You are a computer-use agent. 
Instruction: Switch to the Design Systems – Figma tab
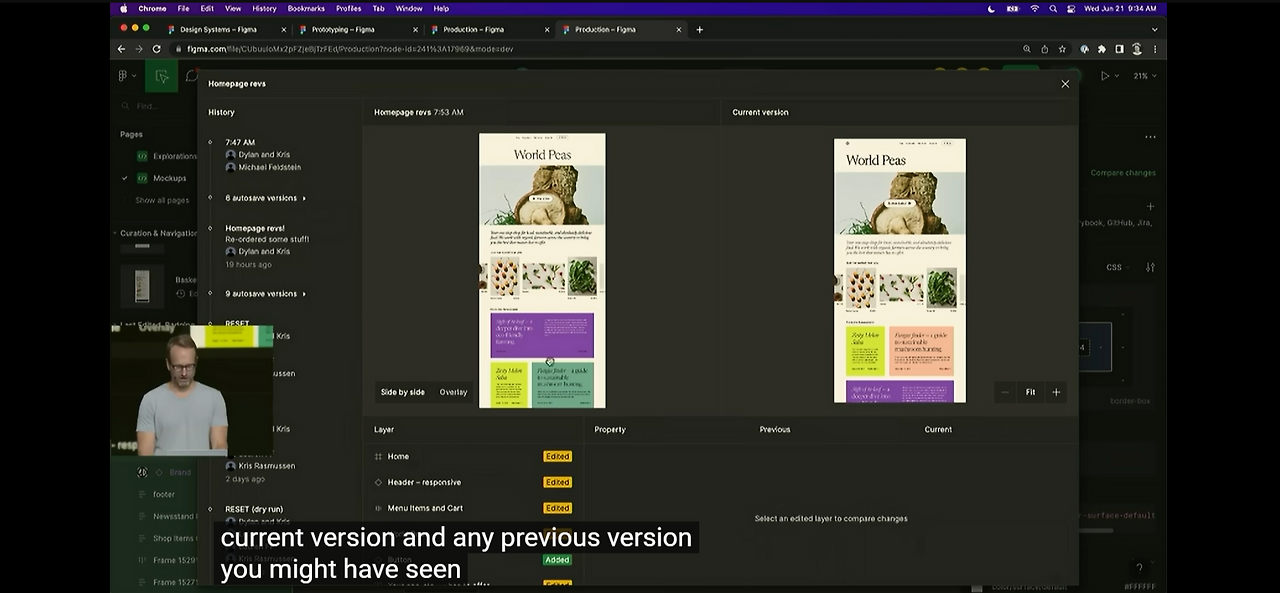[218, 29]
